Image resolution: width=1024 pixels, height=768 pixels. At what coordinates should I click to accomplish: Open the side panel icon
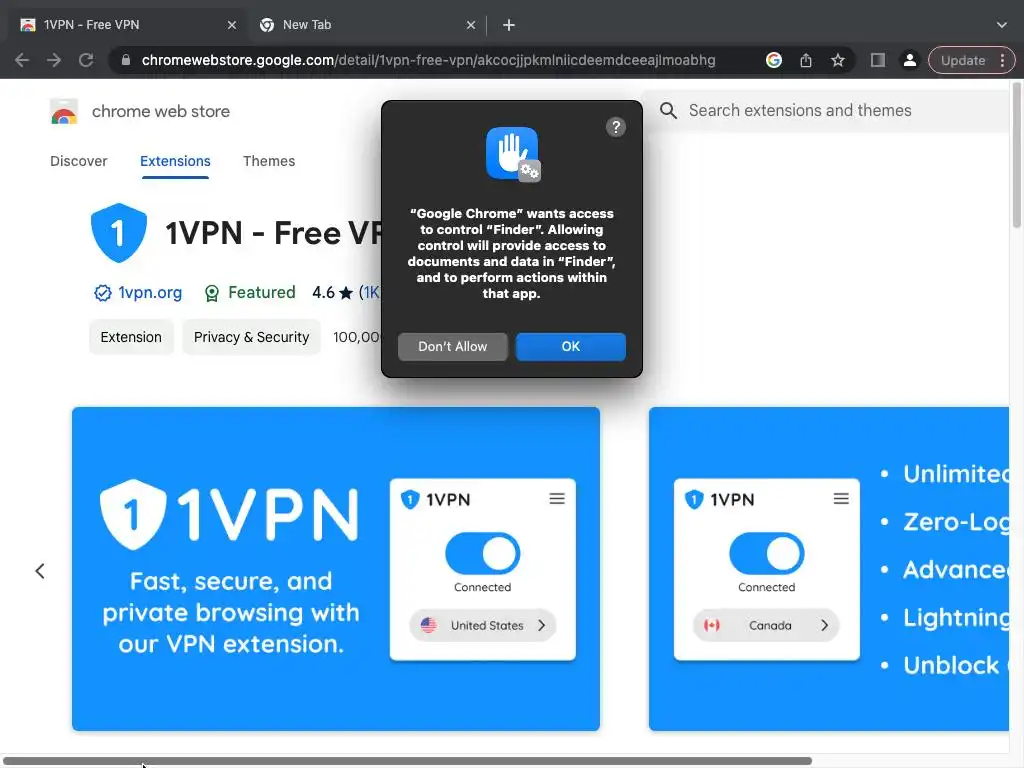878,60
